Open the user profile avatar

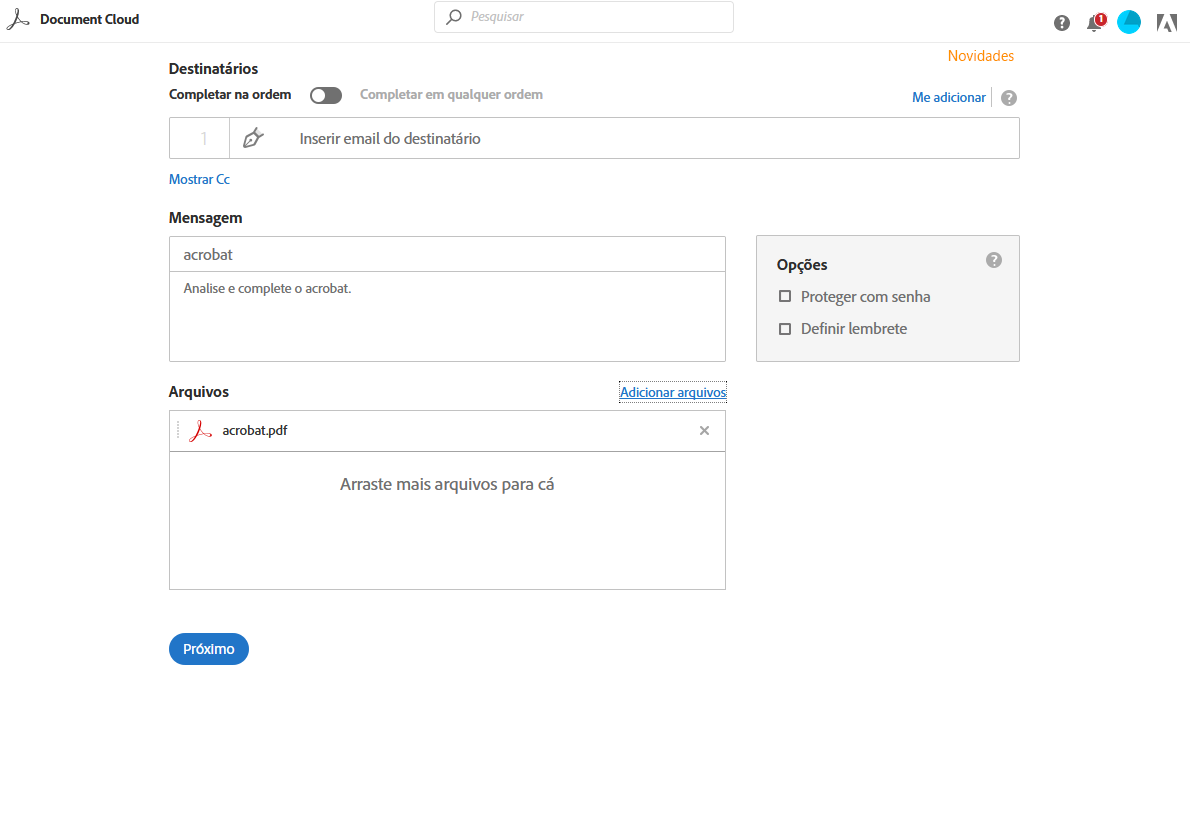tap(1129, 22)
